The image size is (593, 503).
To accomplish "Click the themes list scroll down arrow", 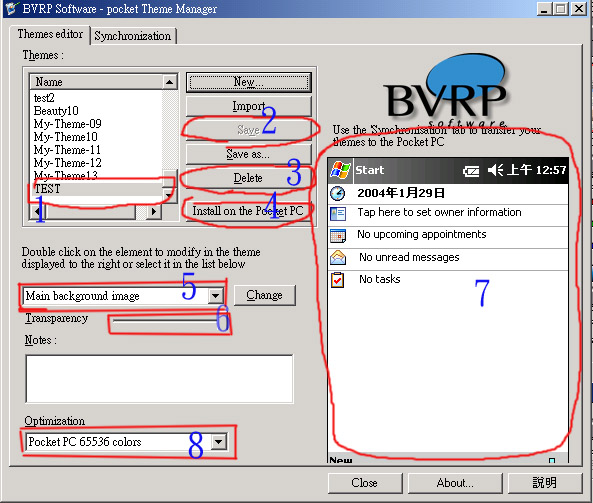I will (x=169, y=196).
